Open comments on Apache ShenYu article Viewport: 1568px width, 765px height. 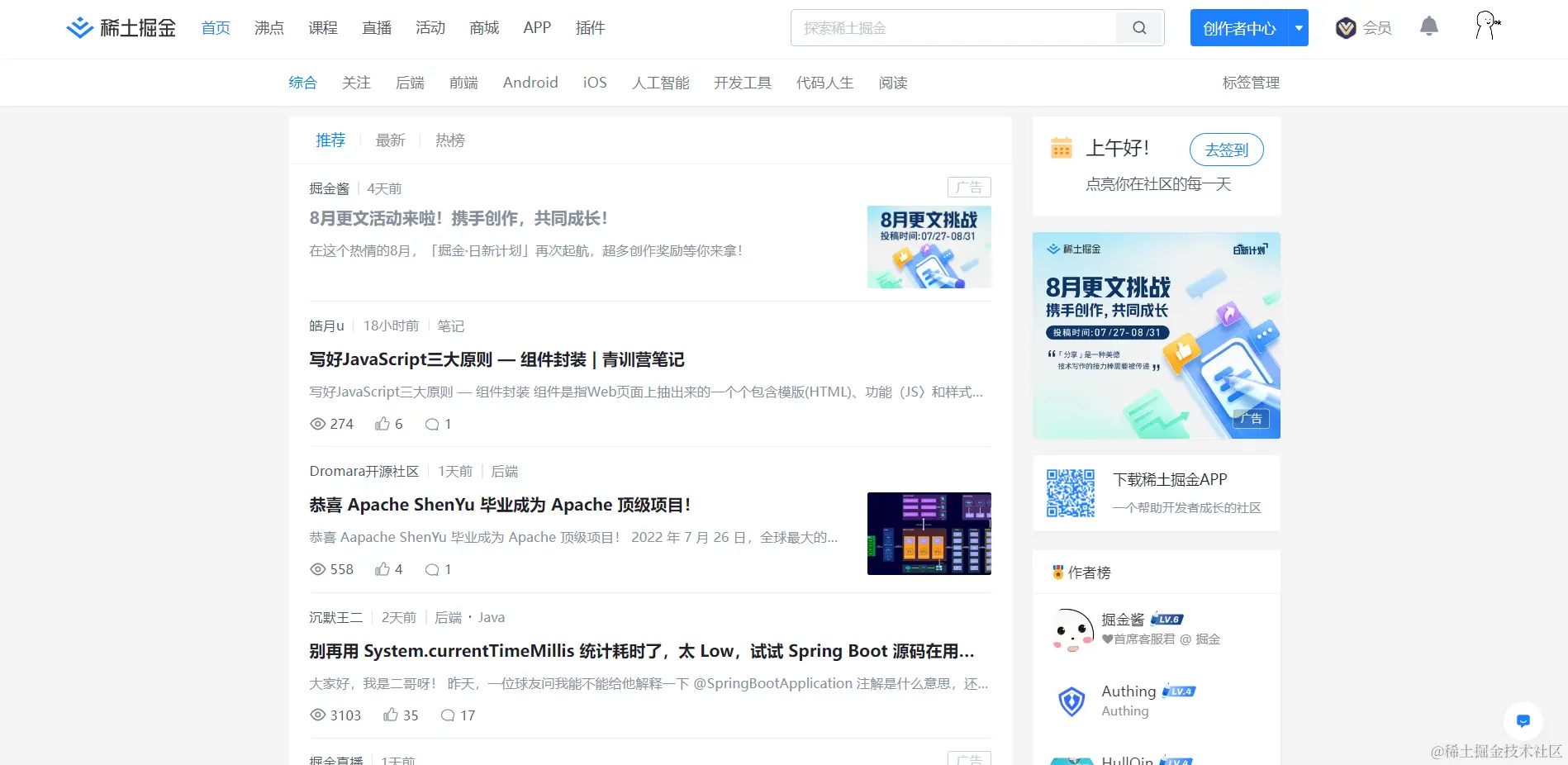click(431, 569)
